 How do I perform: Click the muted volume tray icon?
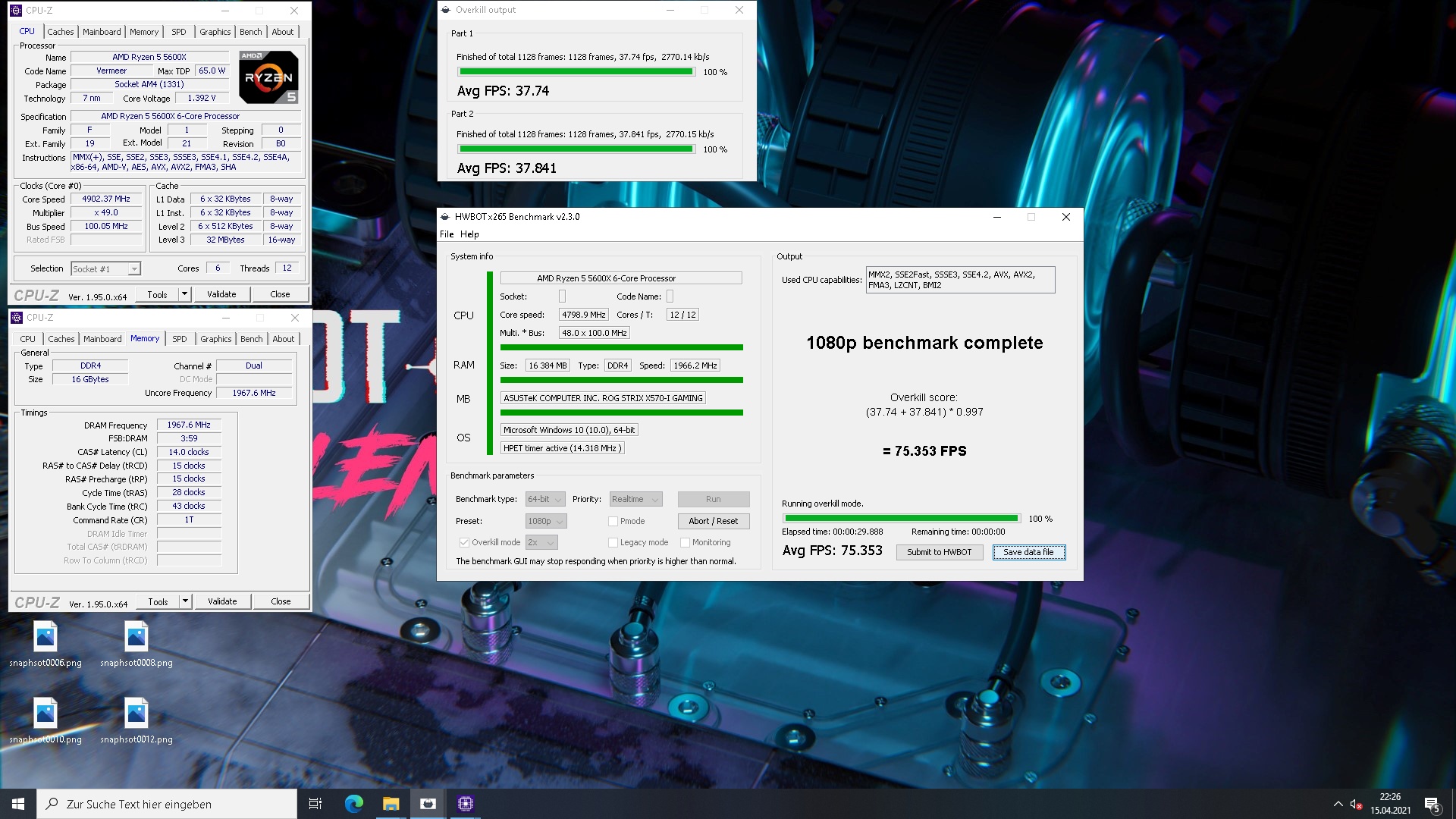(1357, 804)
